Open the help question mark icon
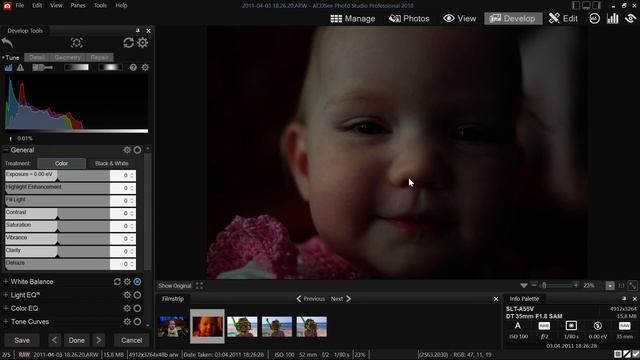Image resolution: width=640 pixels, height=360 pixels. [x=133, y=67]
